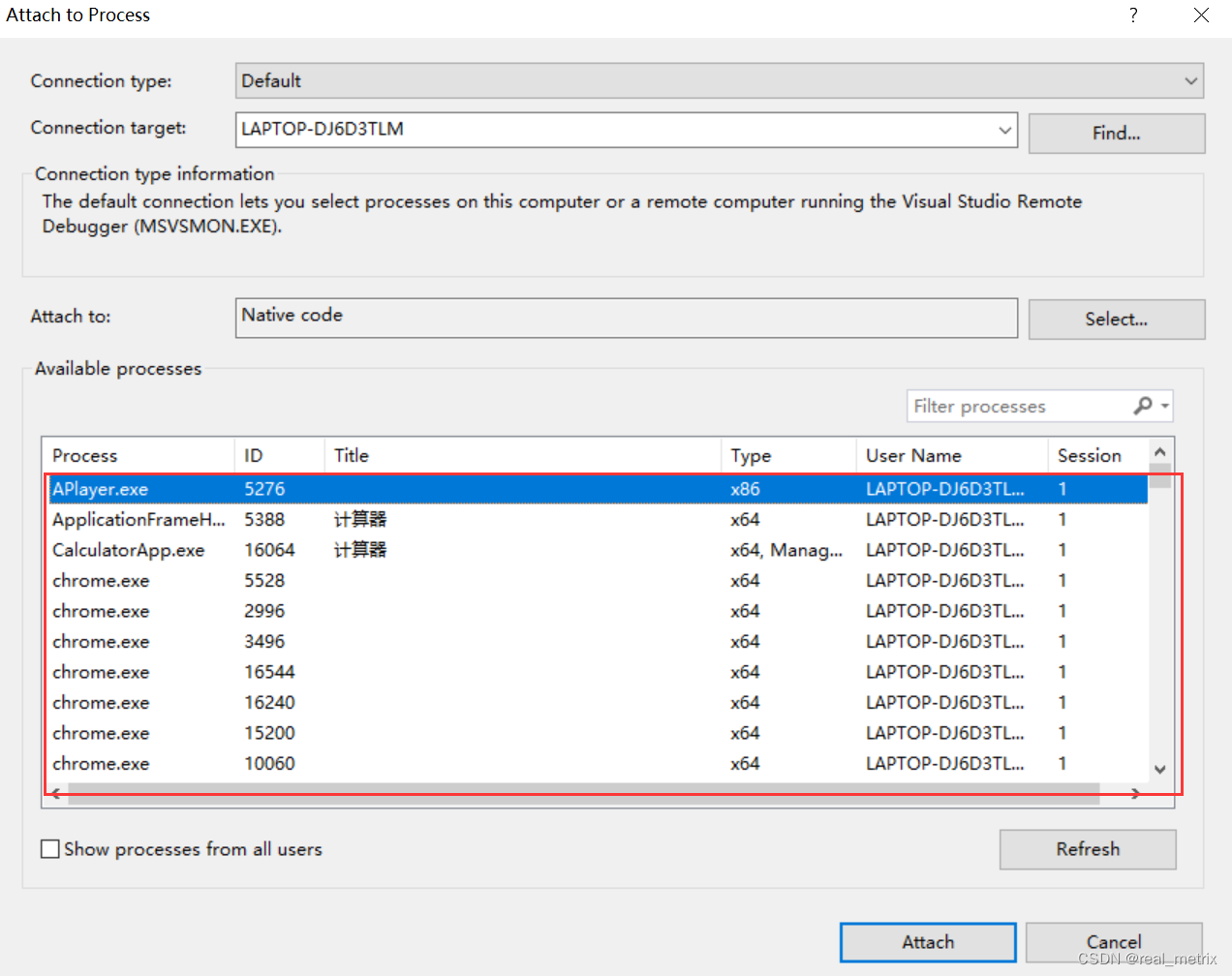Close the Attach to Process dialog
Image resolution: width=1232 pixels, height=976 pixels.
1201,15
